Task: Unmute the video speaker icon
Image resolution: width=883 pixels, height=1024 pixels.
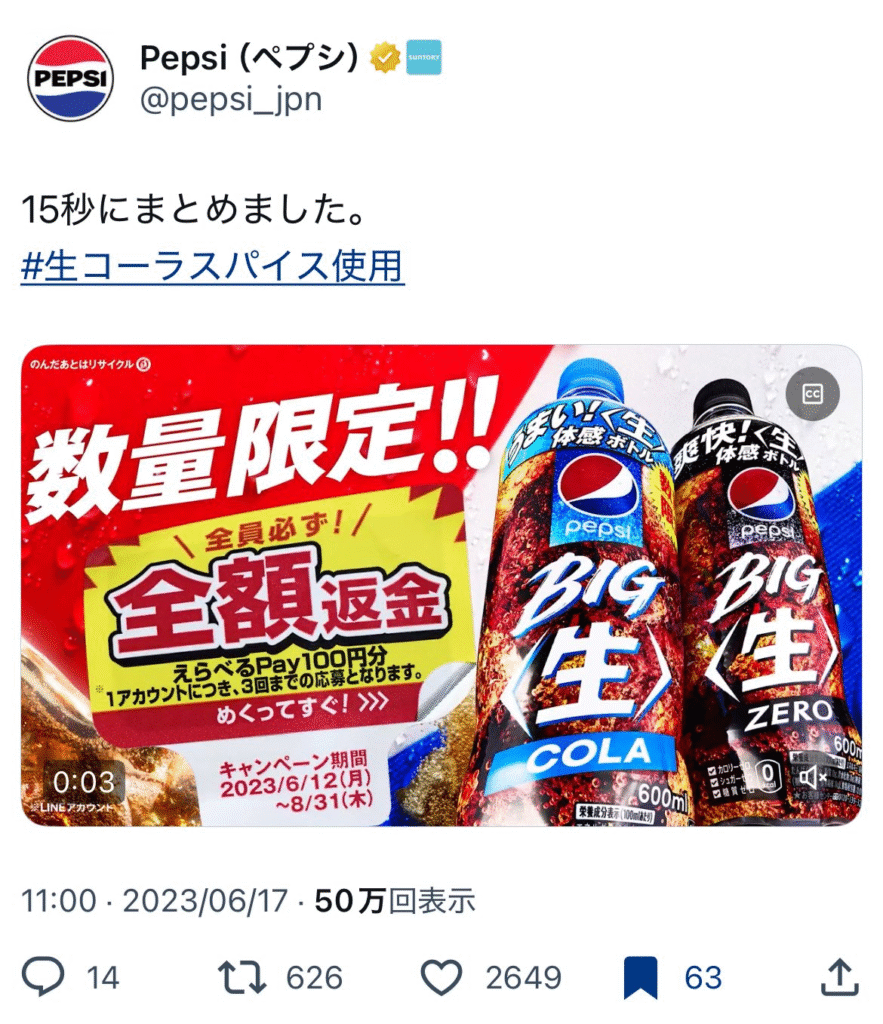Action: [813, 777]
